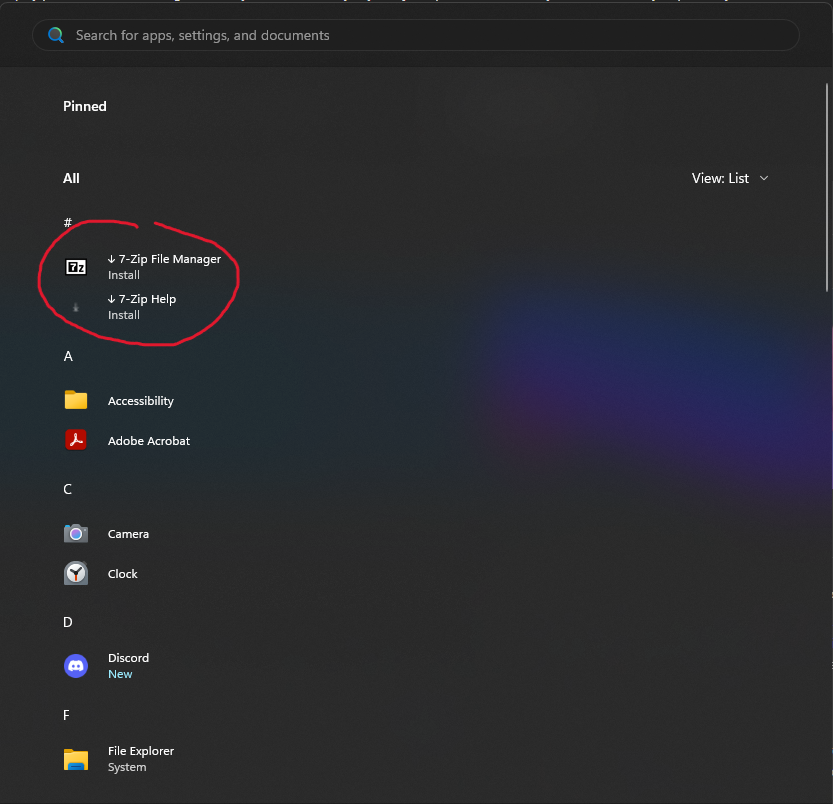Click the Accessibility text entry

[x=141, y=401]
